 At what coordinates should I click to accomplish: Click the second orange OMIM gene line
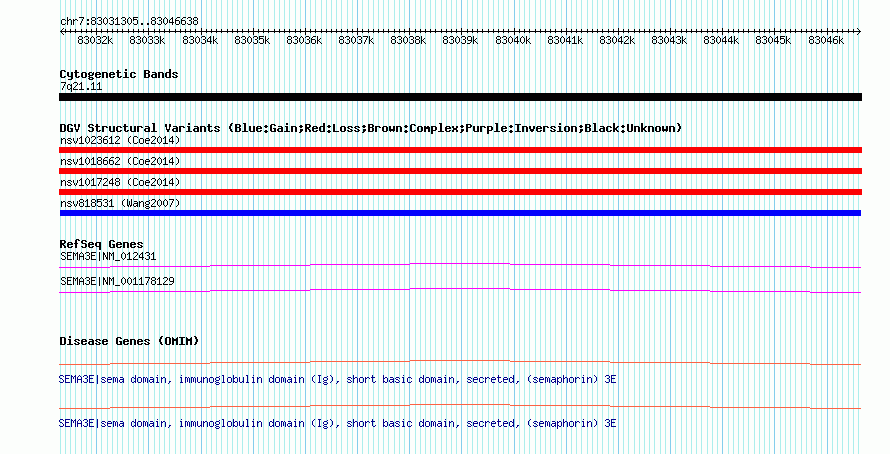coord(460,406)
